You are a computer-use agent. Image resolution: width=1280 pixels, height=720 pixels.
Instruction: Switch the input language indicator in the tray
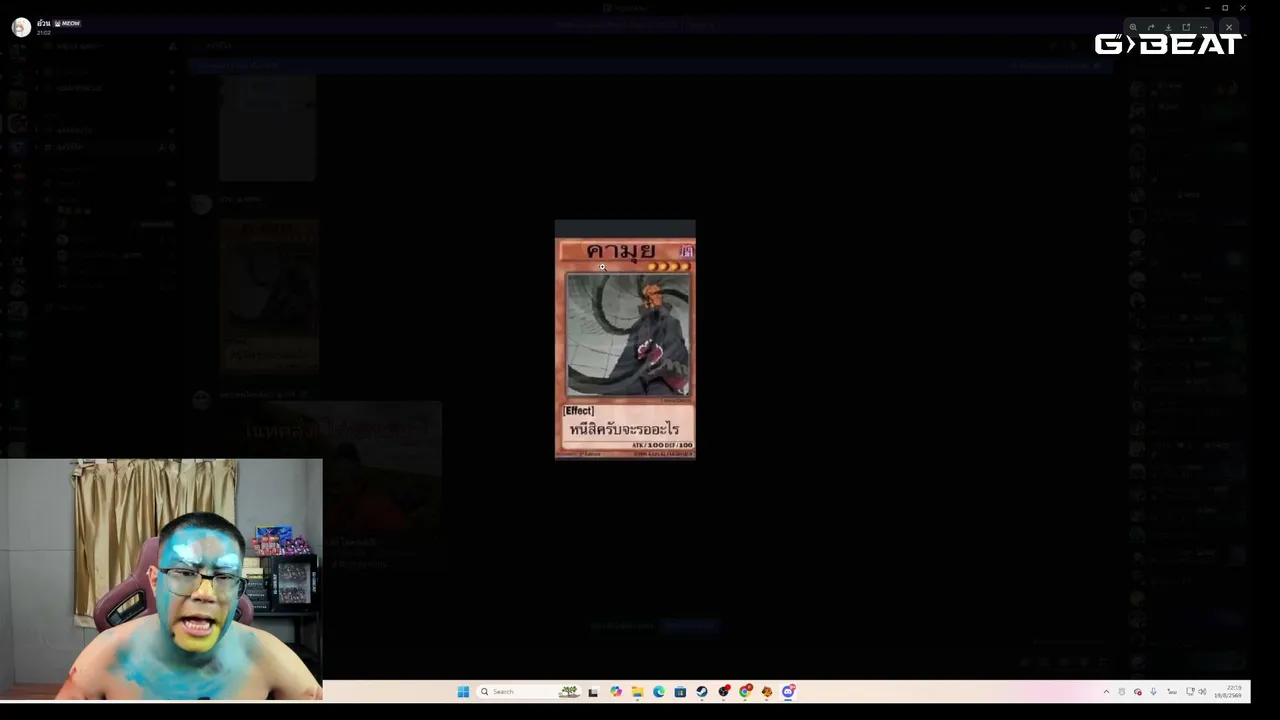pos(1172,692)
